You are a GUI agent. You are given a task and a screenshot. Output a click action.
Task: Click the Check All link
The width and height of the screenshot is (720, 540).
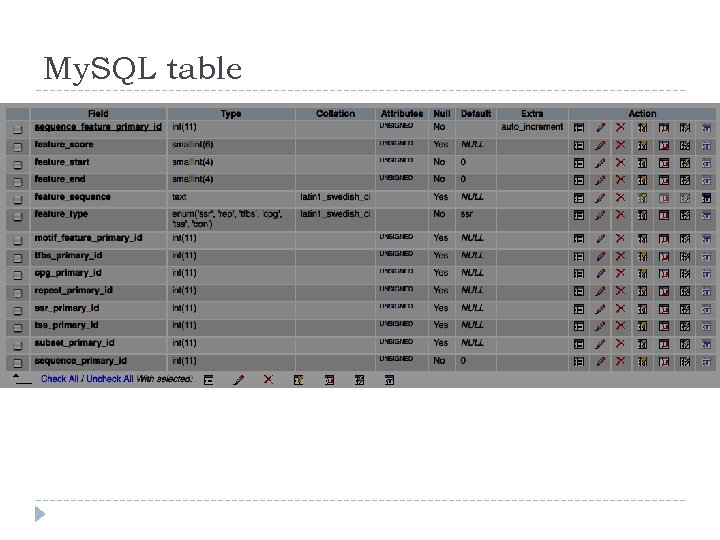tap(59, 379)
